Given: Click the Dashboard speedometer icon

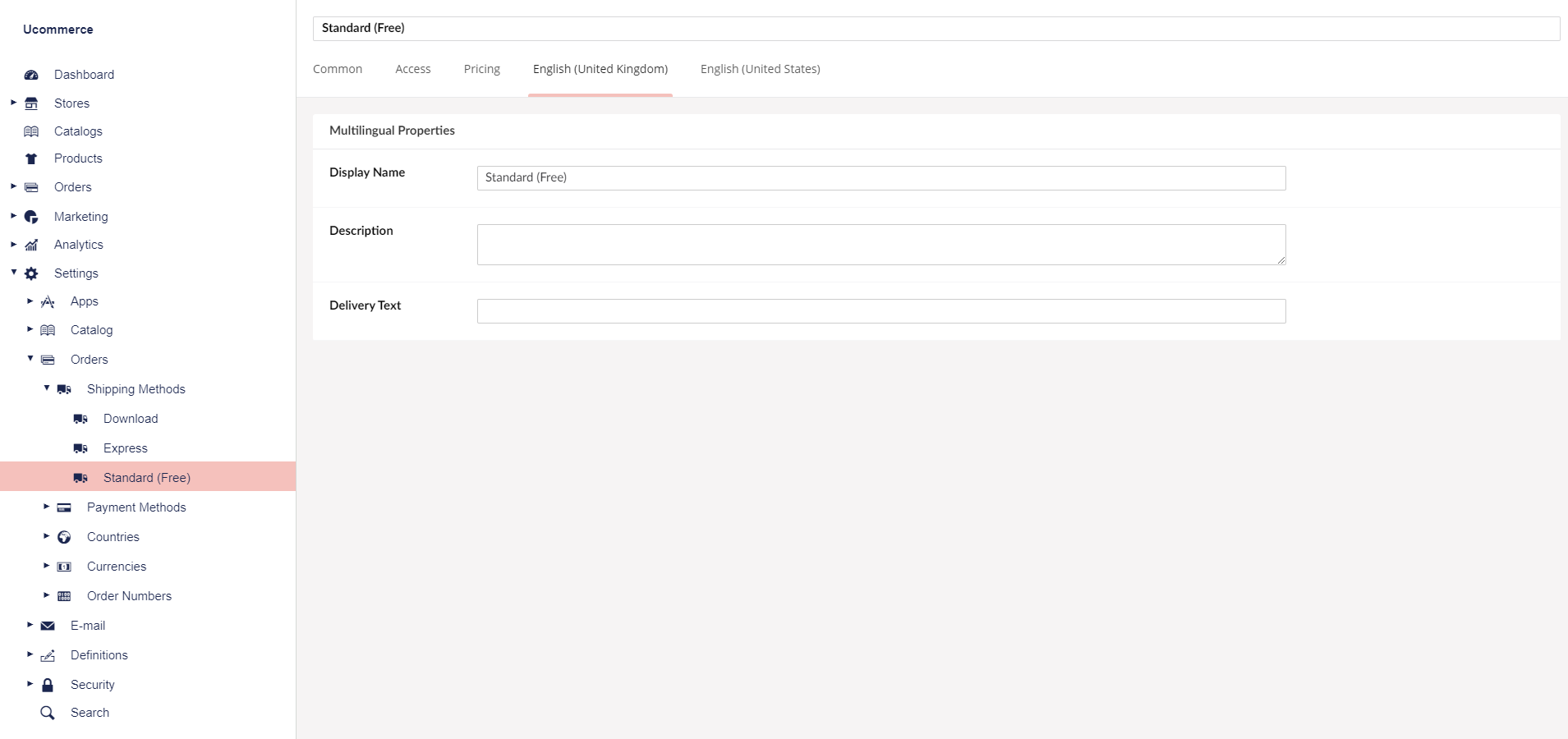Looking at the screenshot, I should (31, 75).
